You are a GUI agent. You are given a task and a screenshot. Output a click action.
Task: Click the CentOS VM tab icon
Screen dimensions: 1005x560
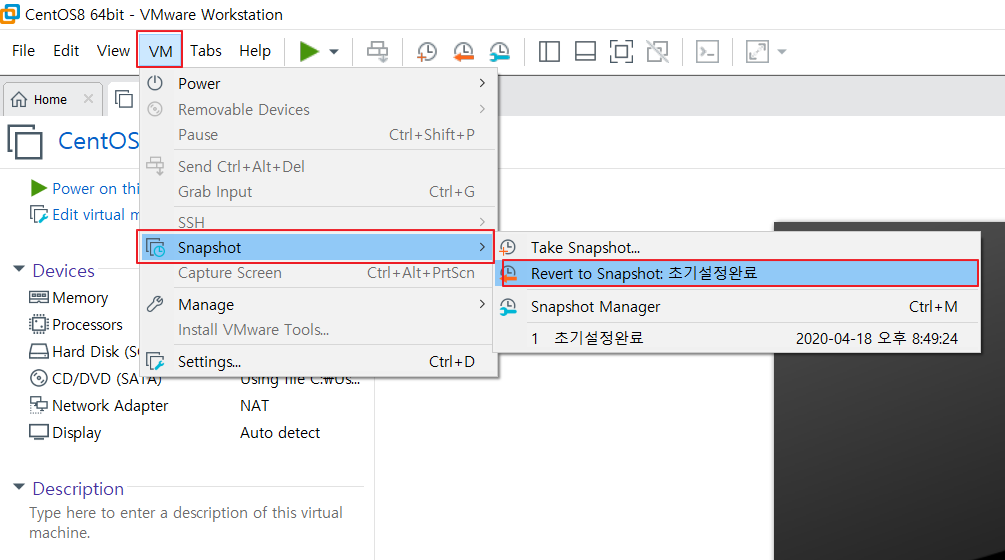pos(124,99)
